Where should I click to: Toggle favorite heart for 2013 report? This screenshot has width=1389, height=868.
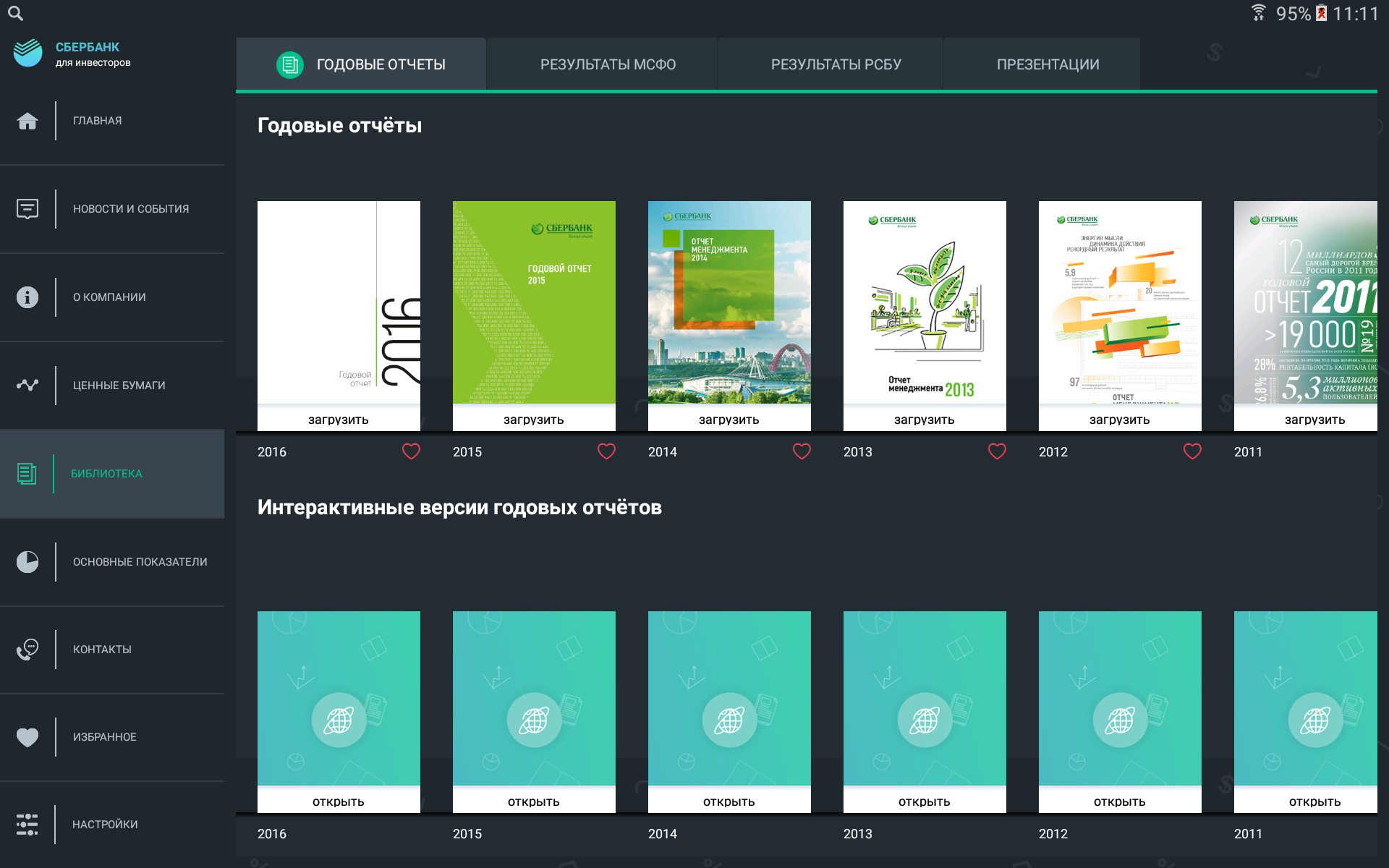click(997, 451)
